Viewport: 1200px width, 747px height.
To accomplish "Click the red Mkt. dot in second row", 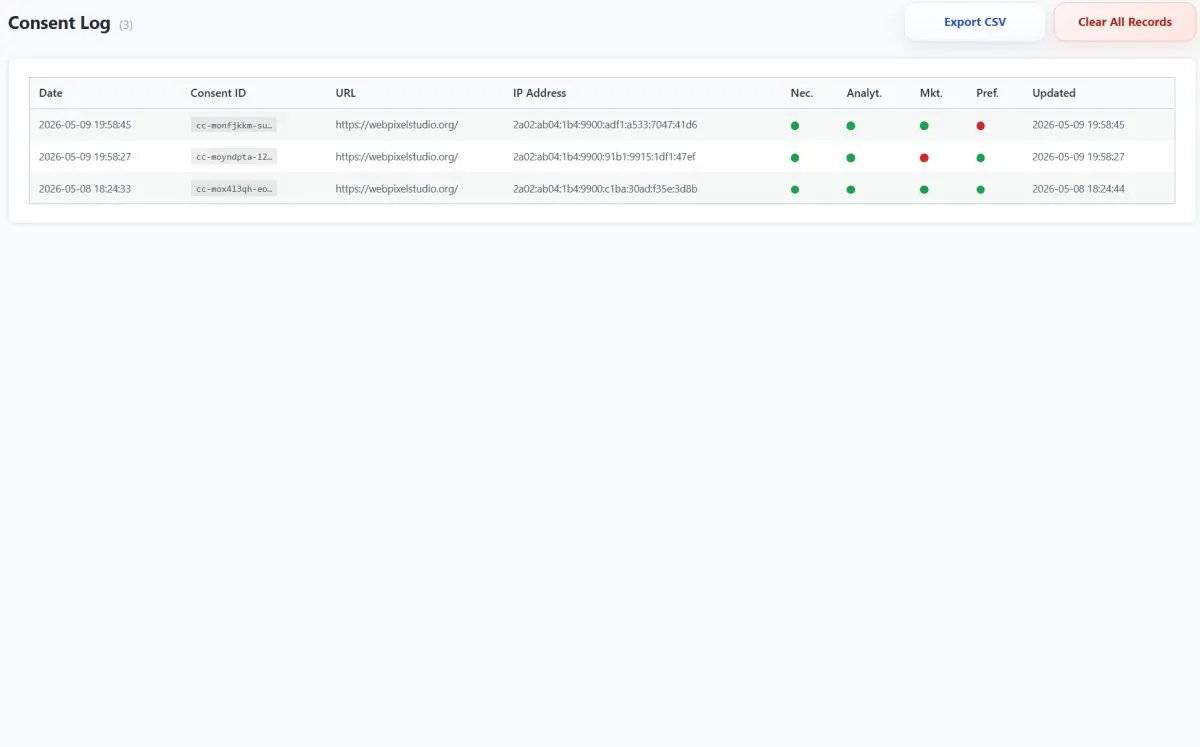I will [x=924, y=158].
